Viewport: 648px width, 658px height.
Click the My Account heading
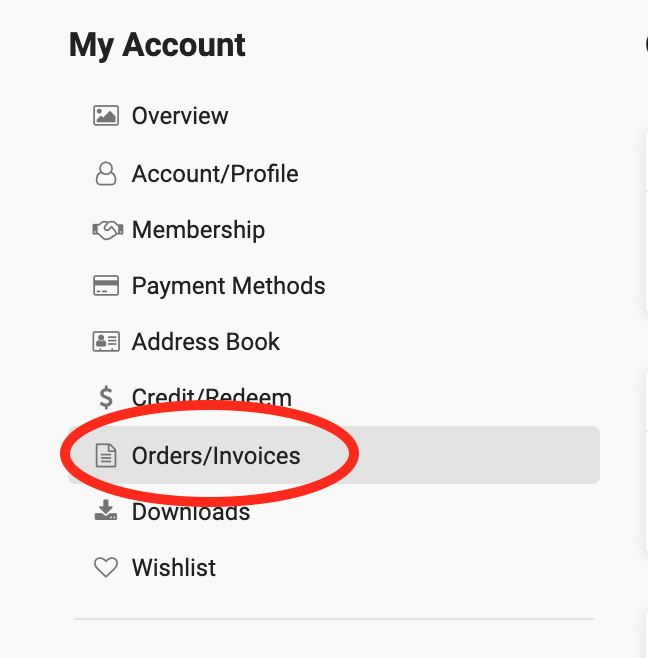point(157,45)
